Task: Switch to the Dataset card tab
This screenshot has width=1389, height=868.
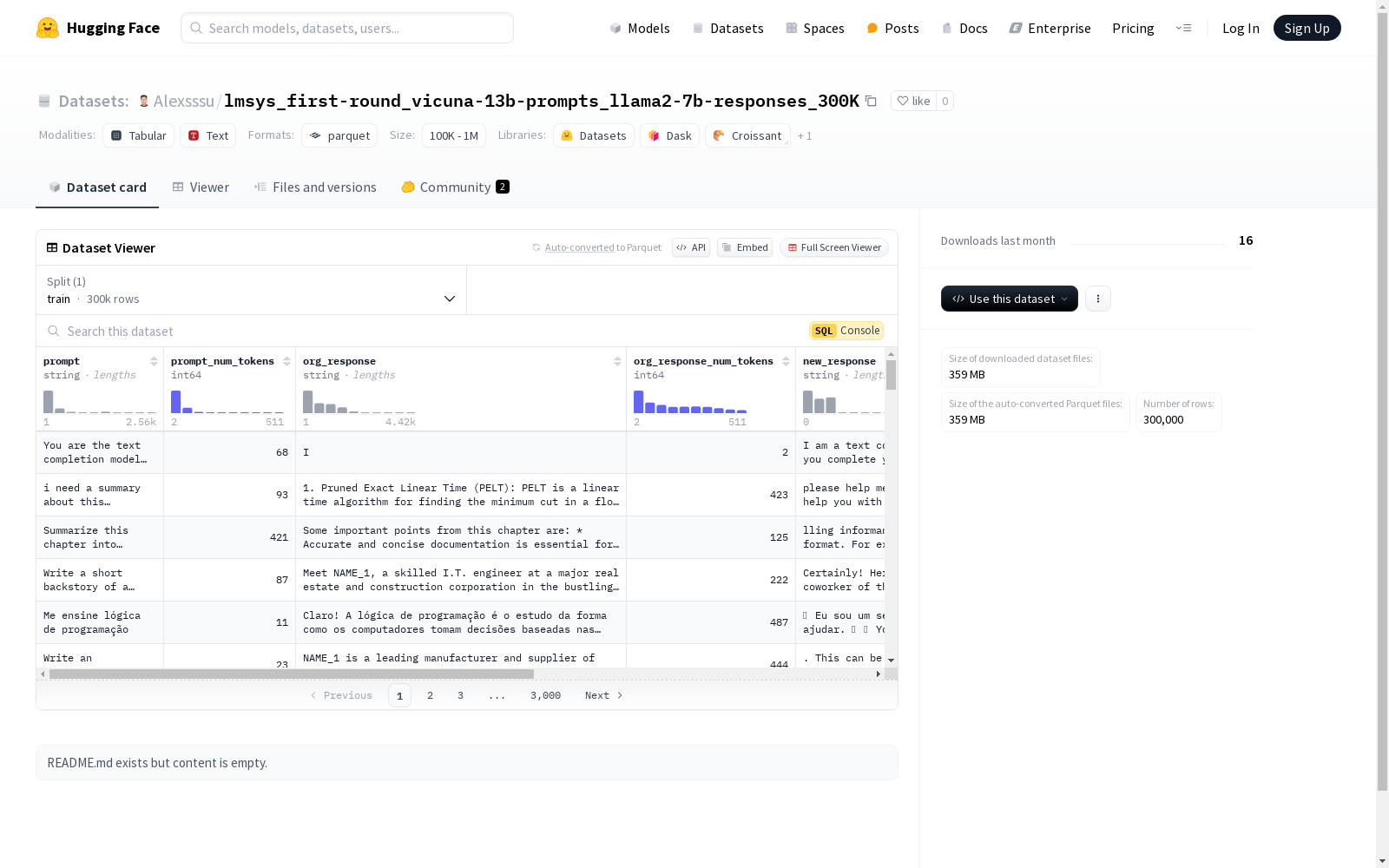Action: 97,187
